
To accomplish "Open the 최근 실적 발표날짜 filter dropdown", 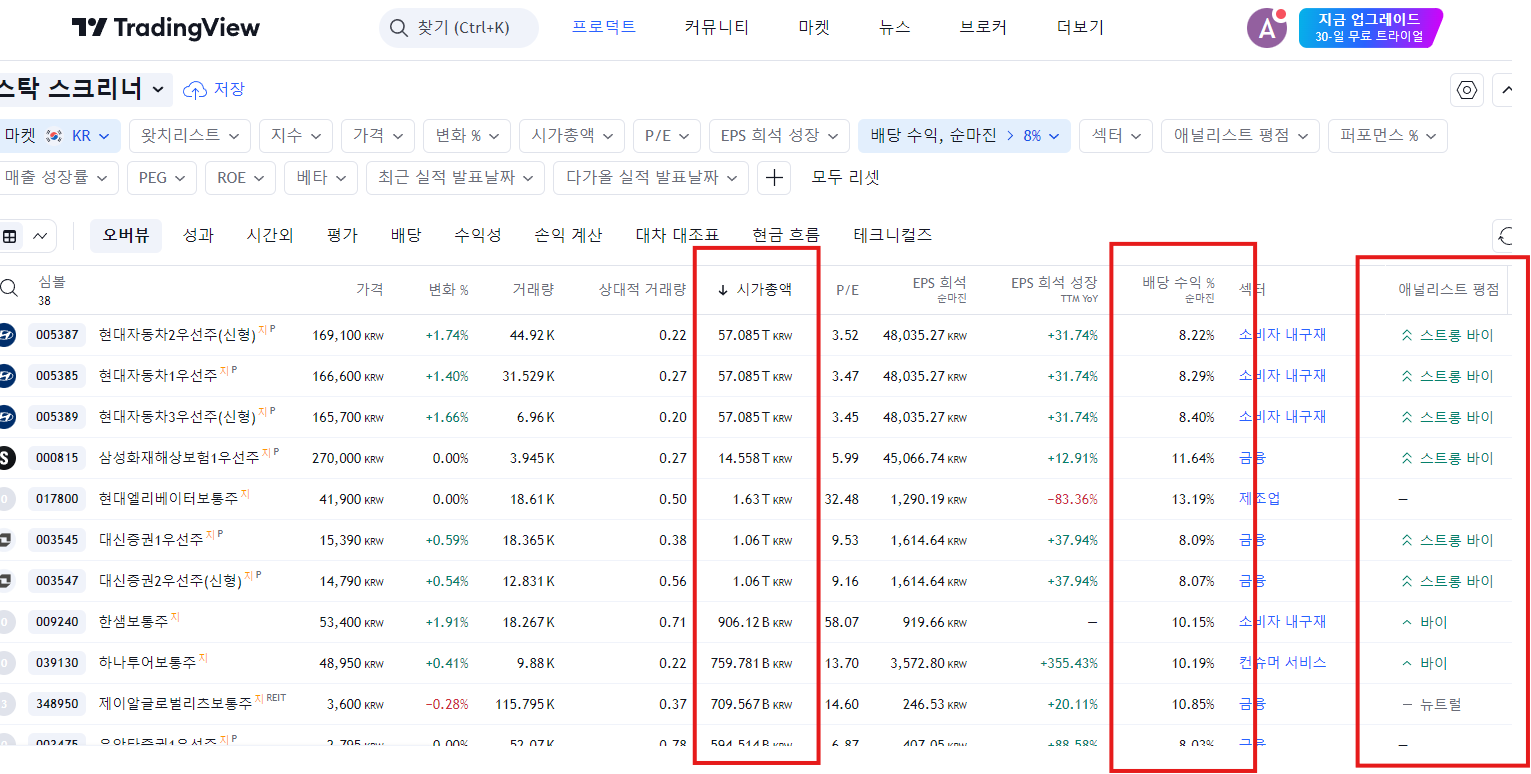I will [x=455, y=178].
